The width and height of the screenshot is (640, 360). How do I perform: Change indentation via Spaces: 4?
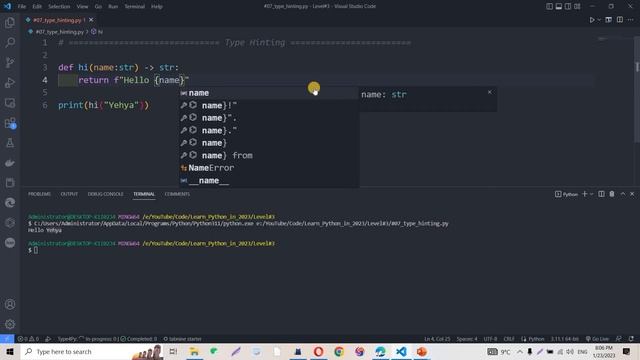point(467,339)
